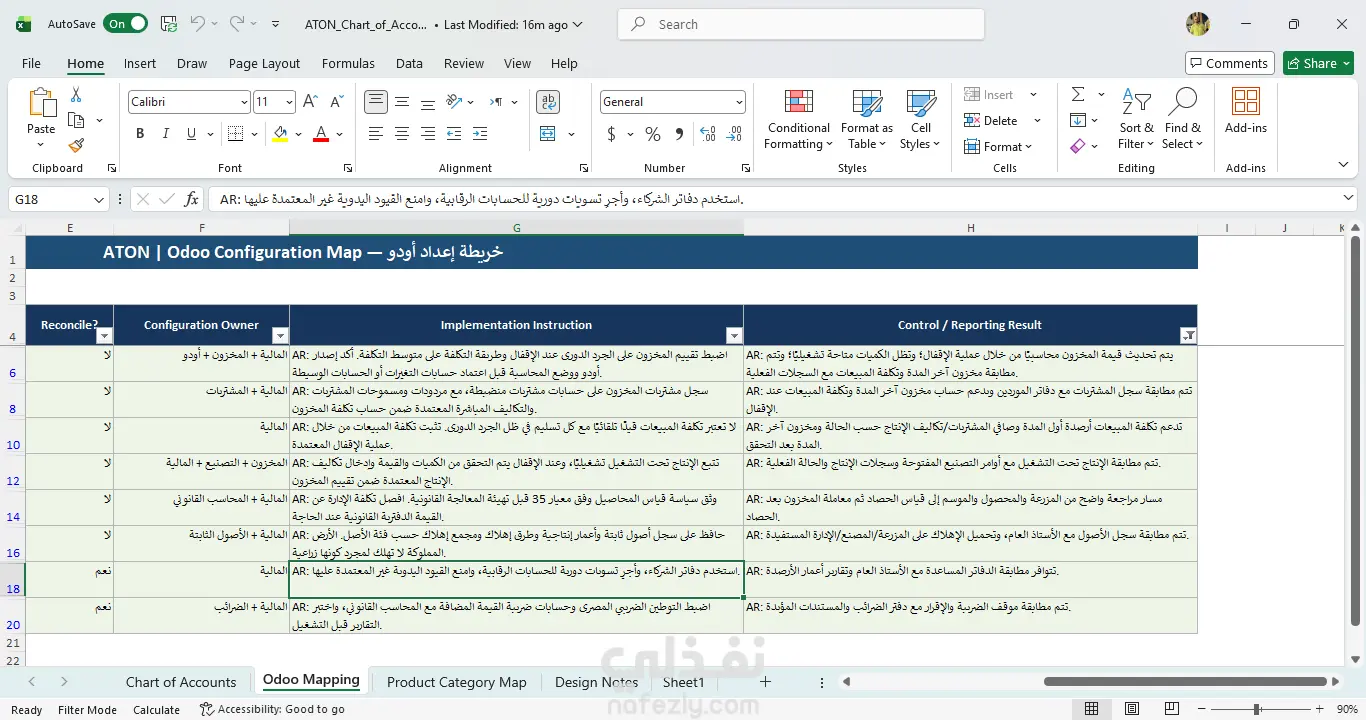Viewport: 1366px width, 720px height.
Task: Apply Italic formatting
Action: tap(165, 133)
